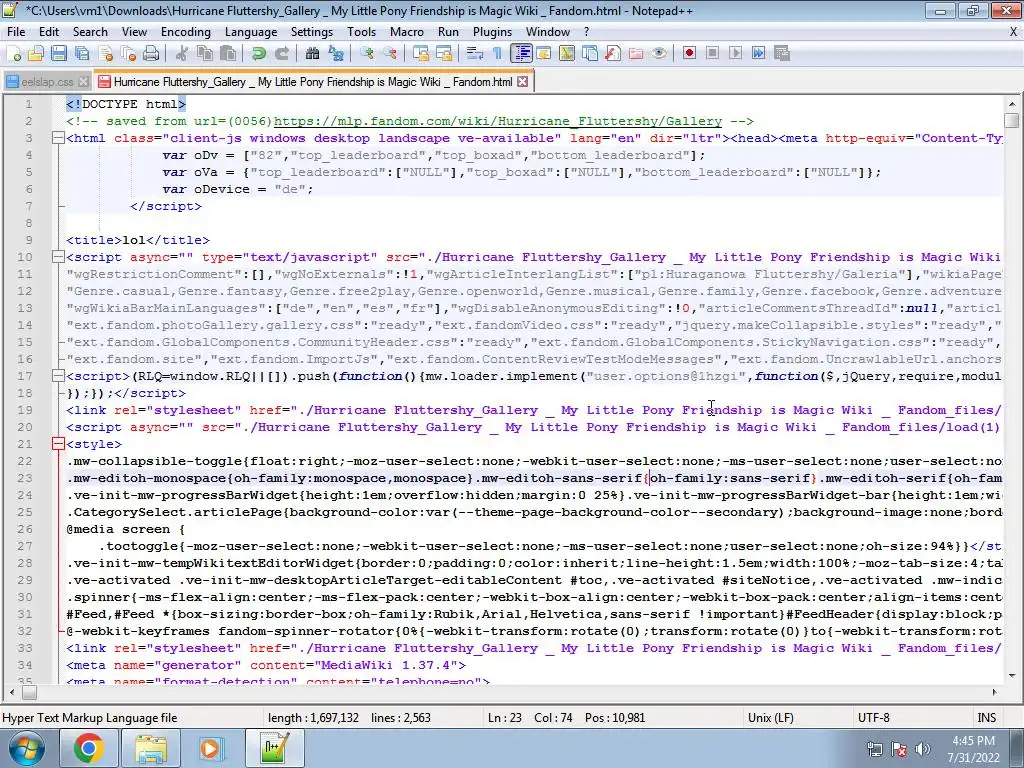Toggle show all characters pilcrow icon
Image resolution: width=1024 pixels, height=768 pixels.
(x=498, y=54)
